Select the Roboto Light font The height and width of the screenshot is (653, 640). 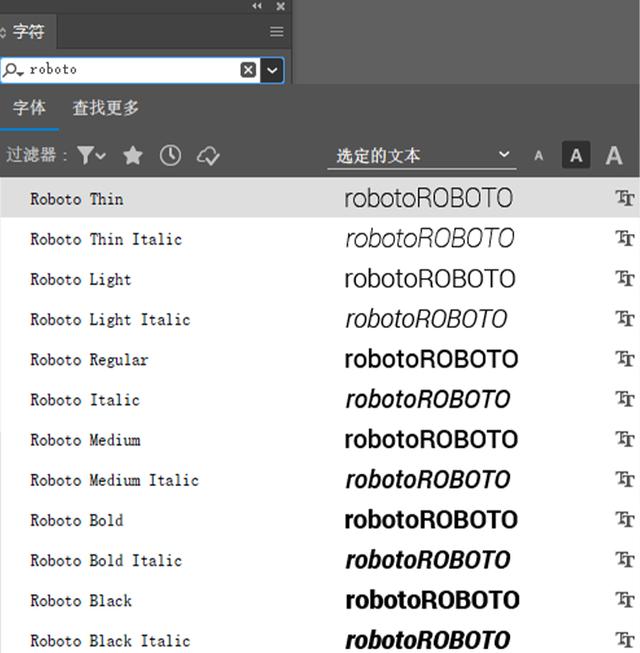click(x=320, y=278)
